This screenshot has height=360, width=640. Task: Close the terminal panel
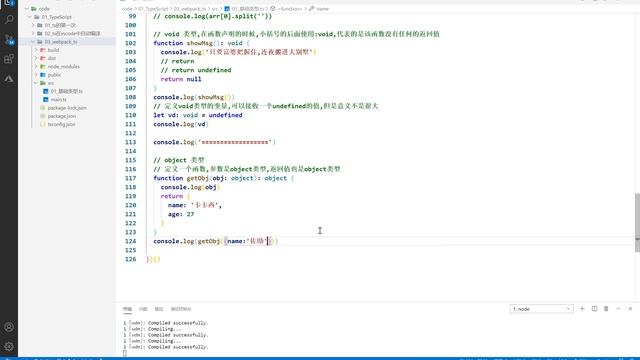[630, 309]
